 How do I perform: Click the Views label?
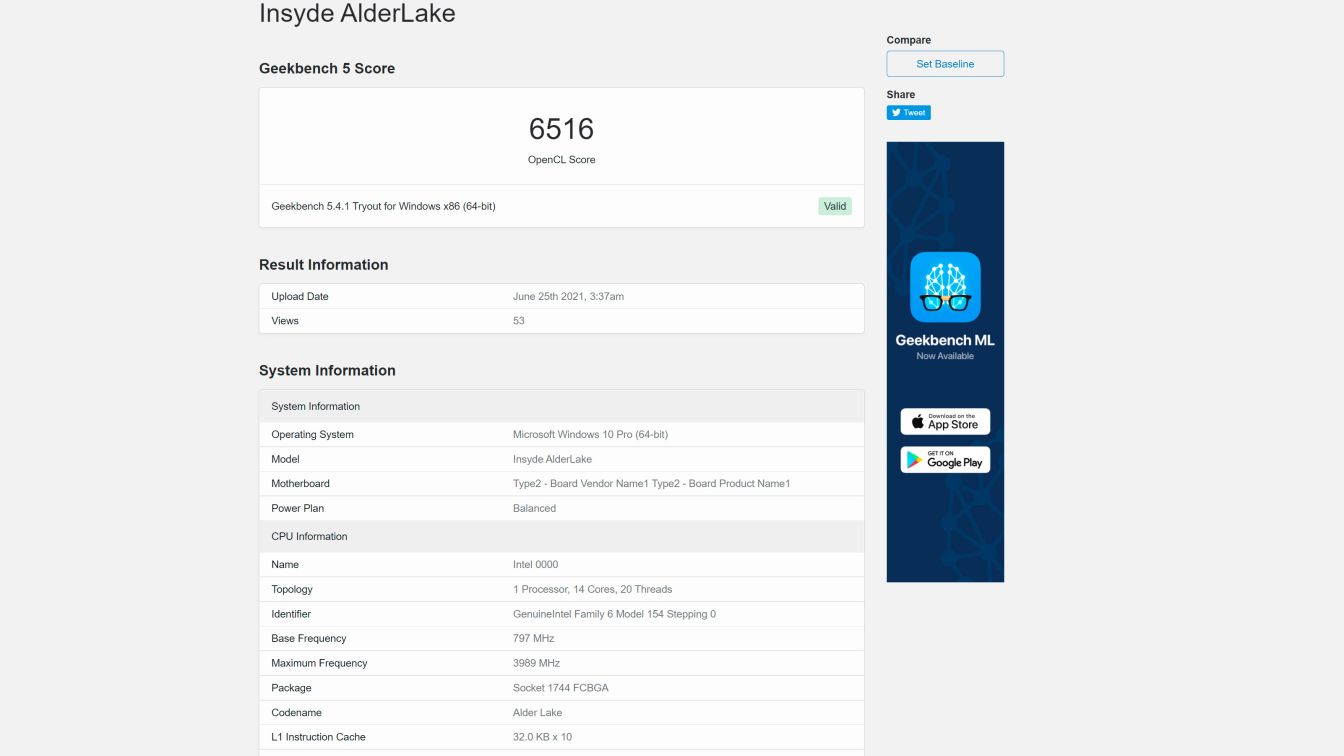click(x=285, y=321)
